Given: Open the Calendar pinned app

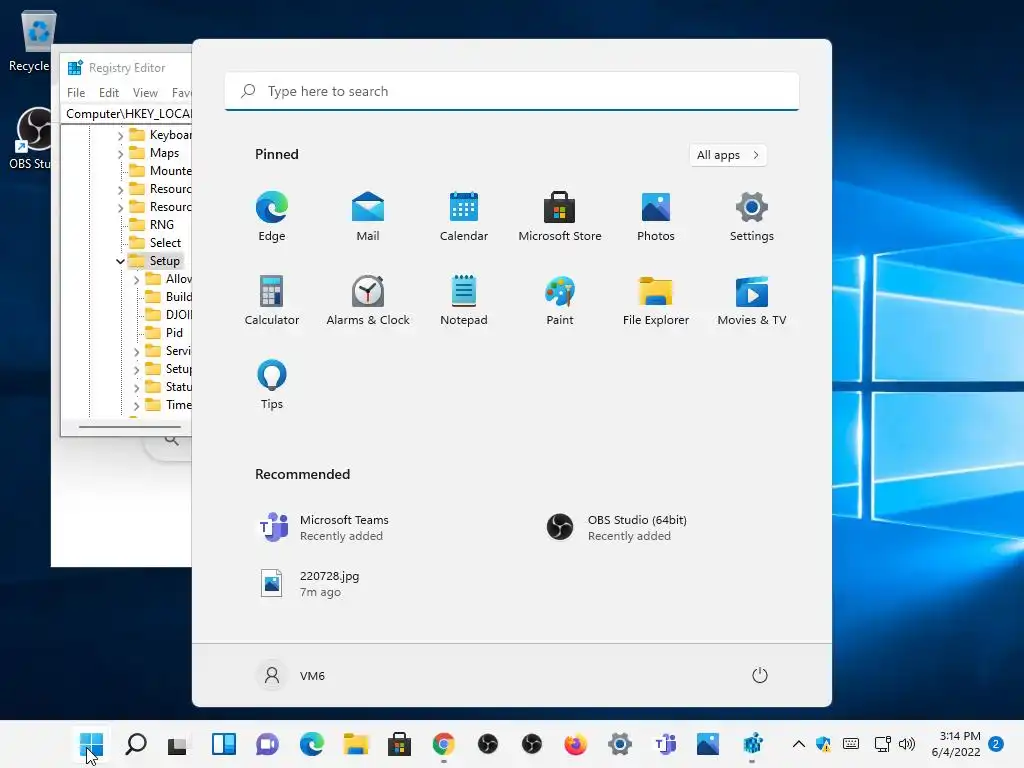Looking at the screenshot, I should pos(464,216).
